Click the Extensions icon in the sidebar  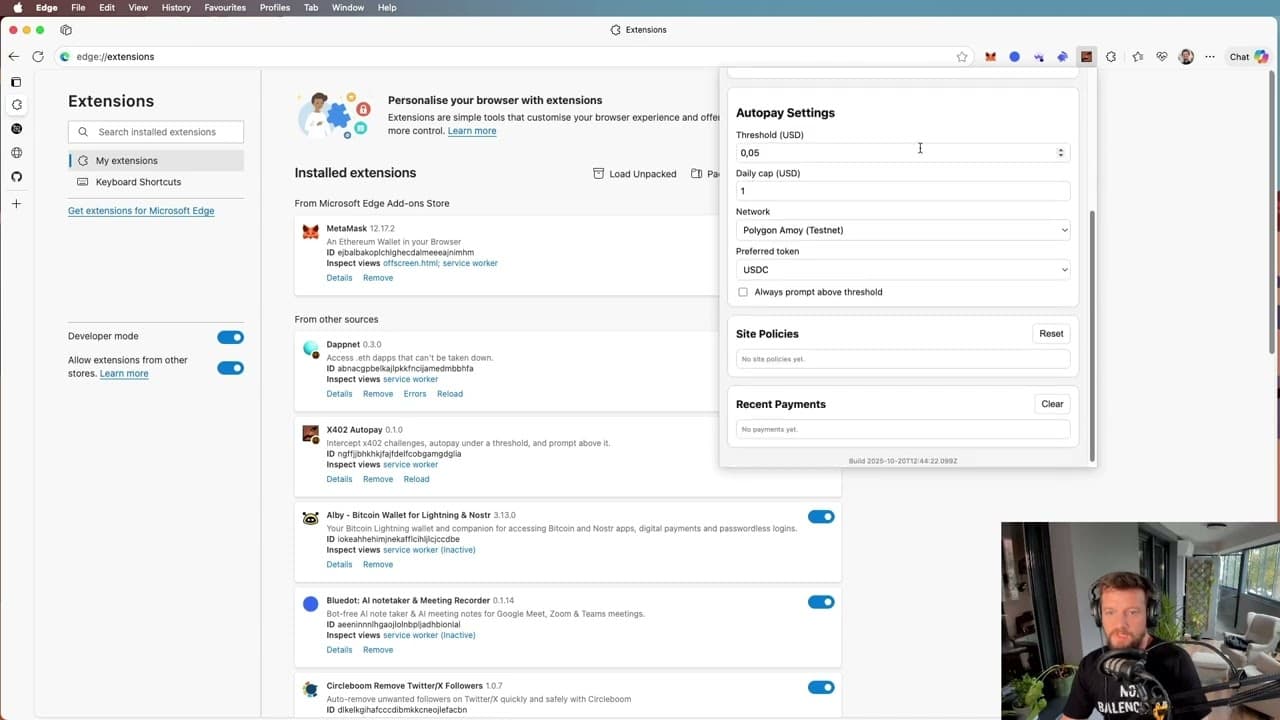(16, 104)
